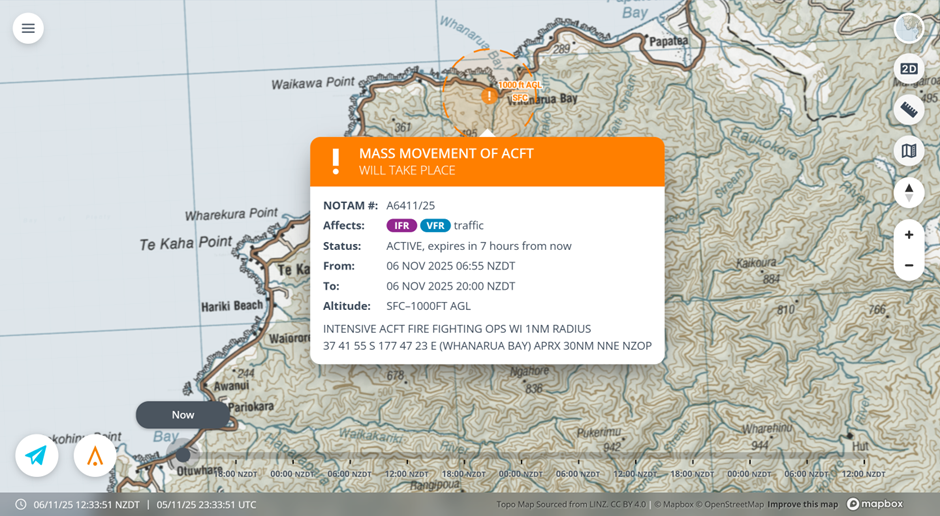The width and height of the screenshot is (940, 516).
Task: Click the clock icon in status bar
Action: point(20,505)
